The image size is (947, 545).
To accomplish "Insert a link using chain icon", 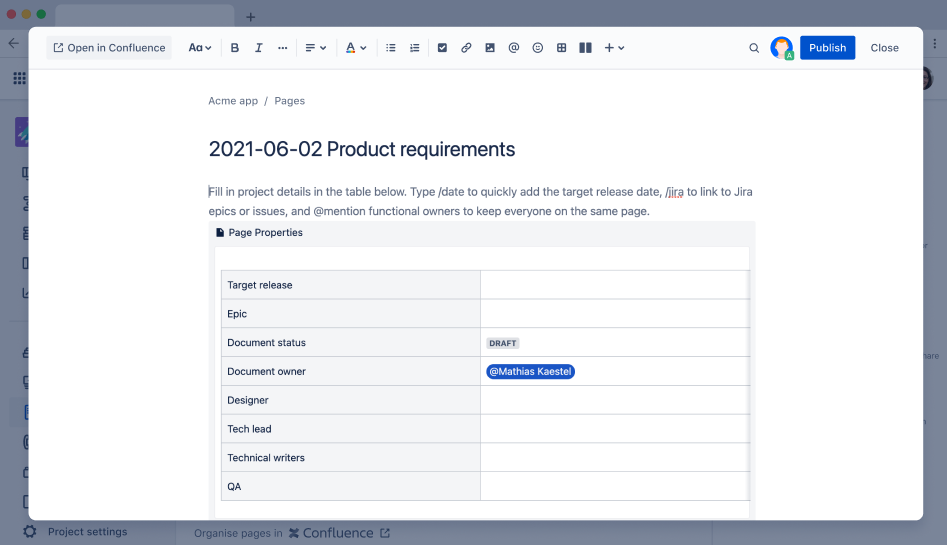I will [x=466, y=48].
